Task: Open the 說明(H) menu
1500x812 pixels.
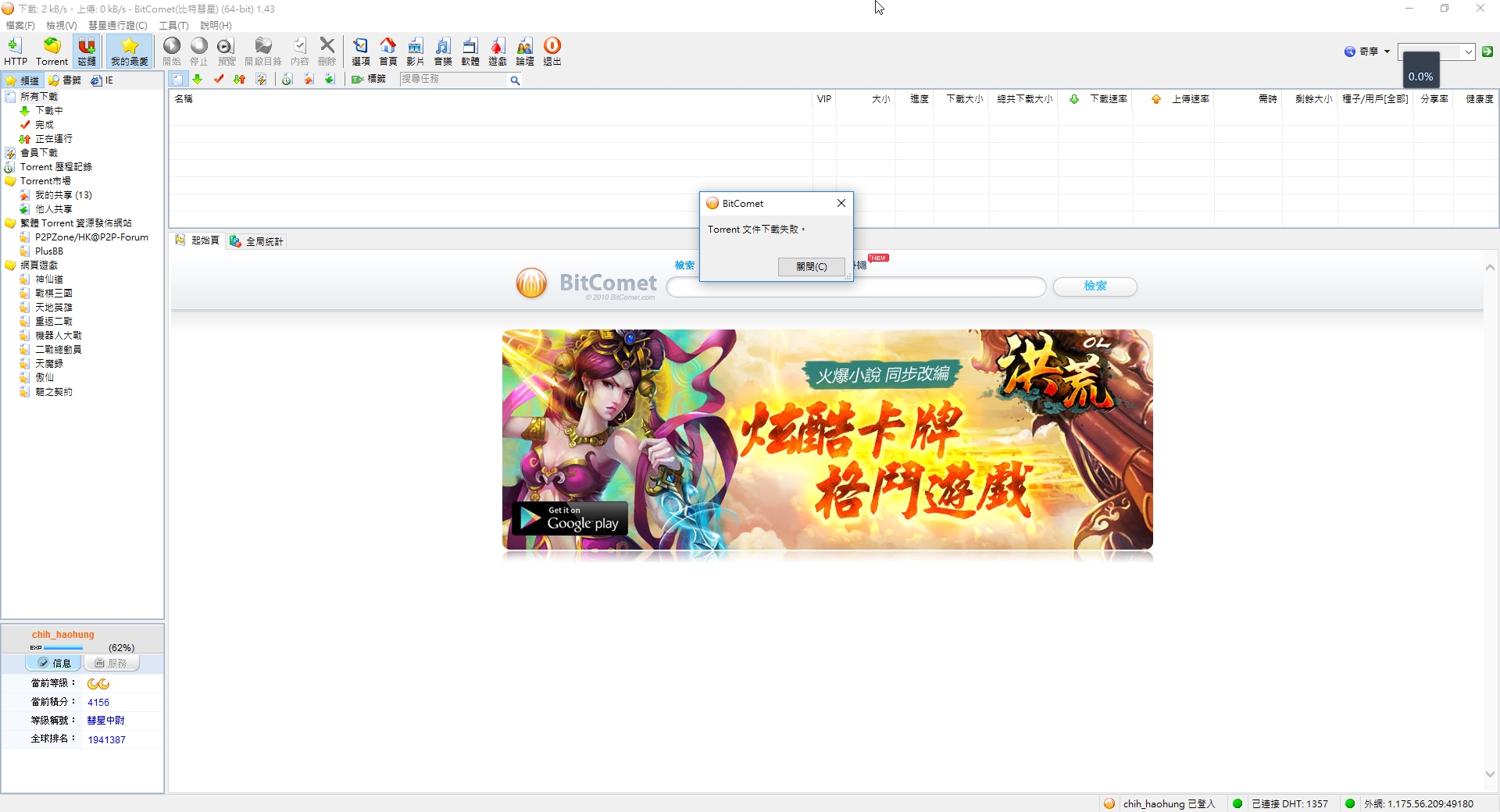Action: coord(216,26)
